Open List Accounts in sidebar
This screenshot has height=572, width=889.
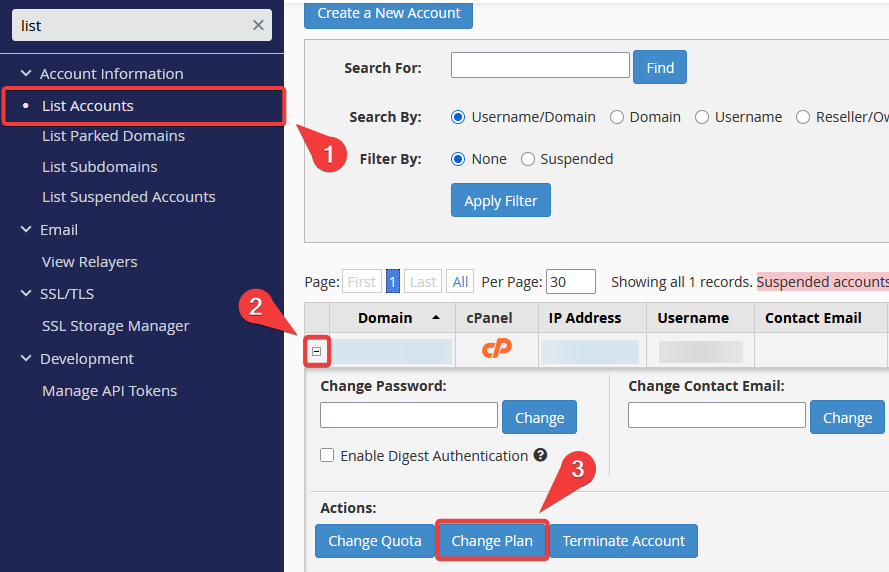[88, 106]
